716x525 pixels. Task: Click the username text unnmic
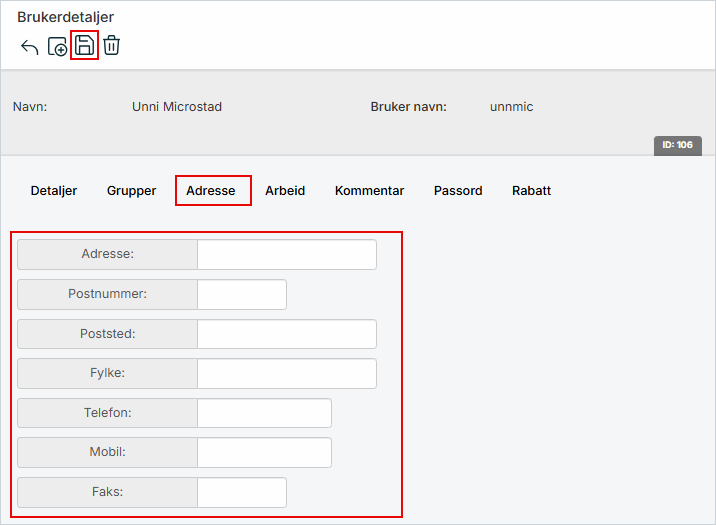[511, 107]
